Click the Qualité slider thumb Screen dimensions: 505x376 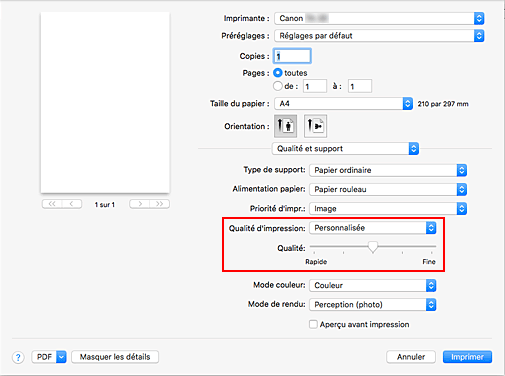pyautogui.click(x=373, y=247)
